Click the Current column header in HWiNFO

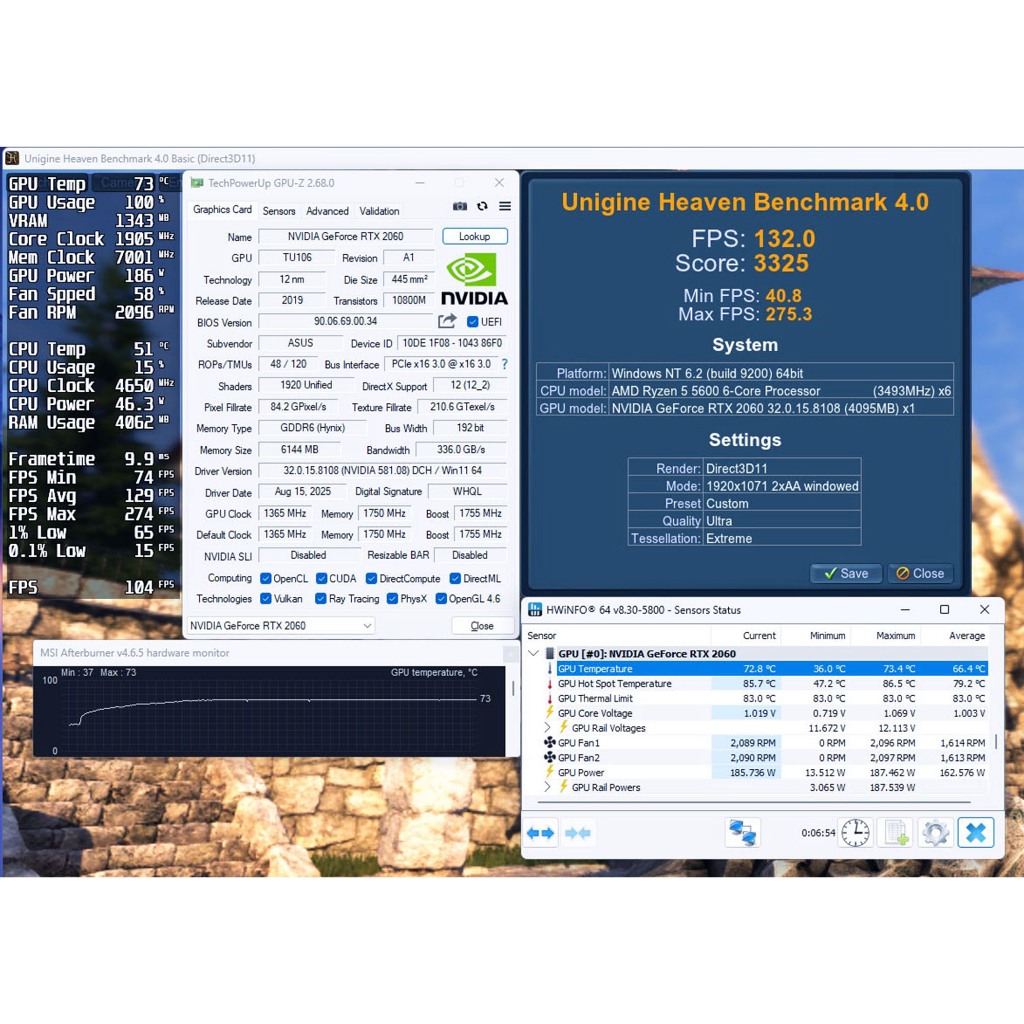[745, 635]
